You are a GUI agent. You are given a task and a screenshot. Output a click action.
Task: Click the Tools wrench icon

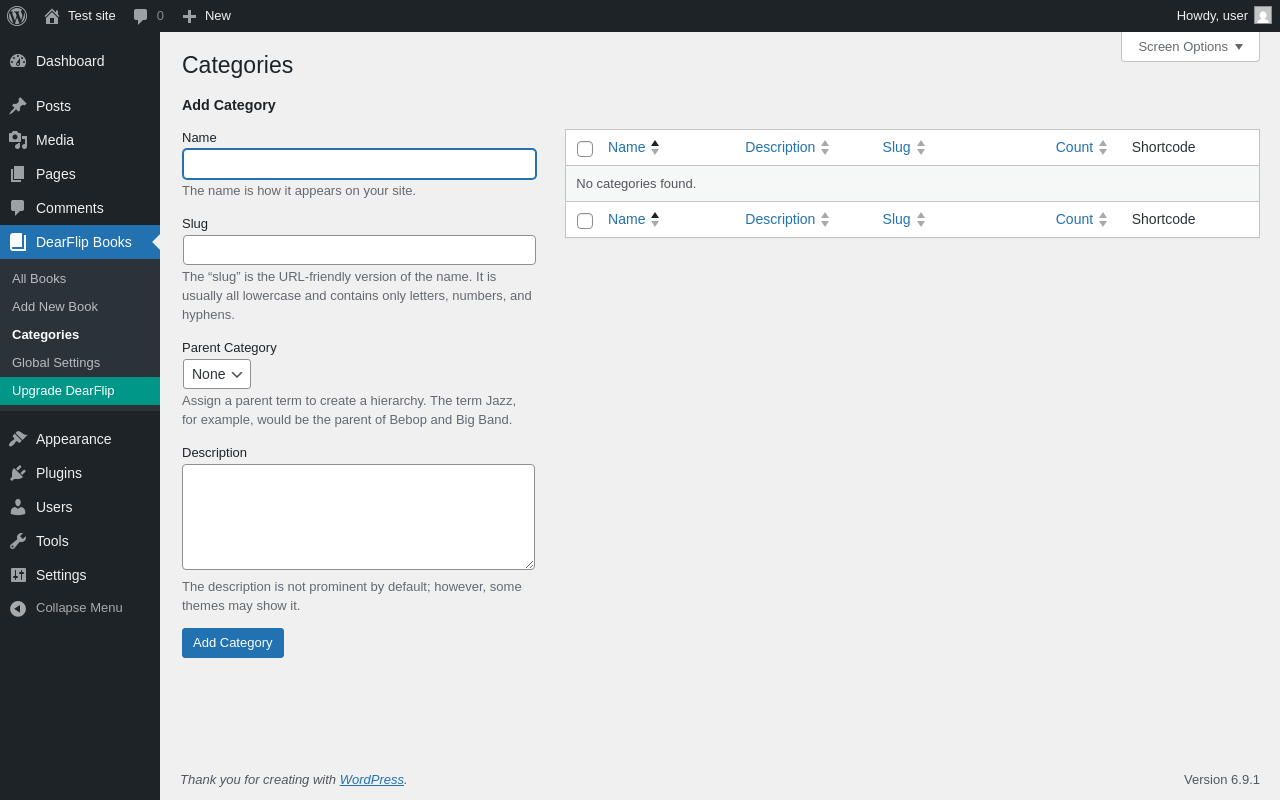click(18, 541)
